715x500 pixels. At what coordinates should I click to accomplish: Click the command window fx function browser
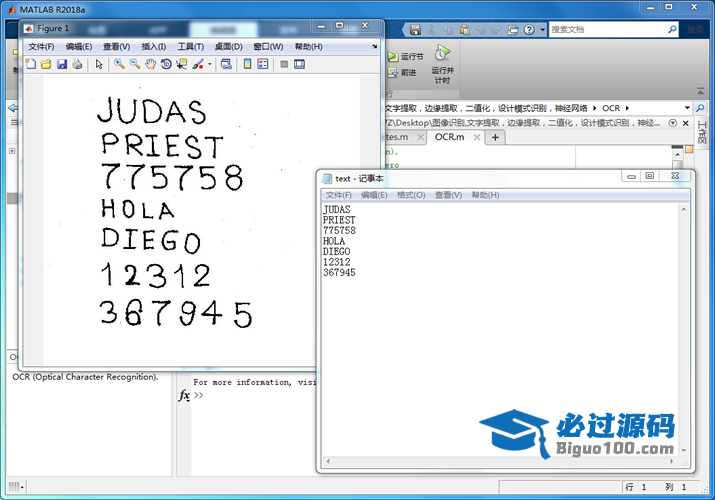point(184,395)
